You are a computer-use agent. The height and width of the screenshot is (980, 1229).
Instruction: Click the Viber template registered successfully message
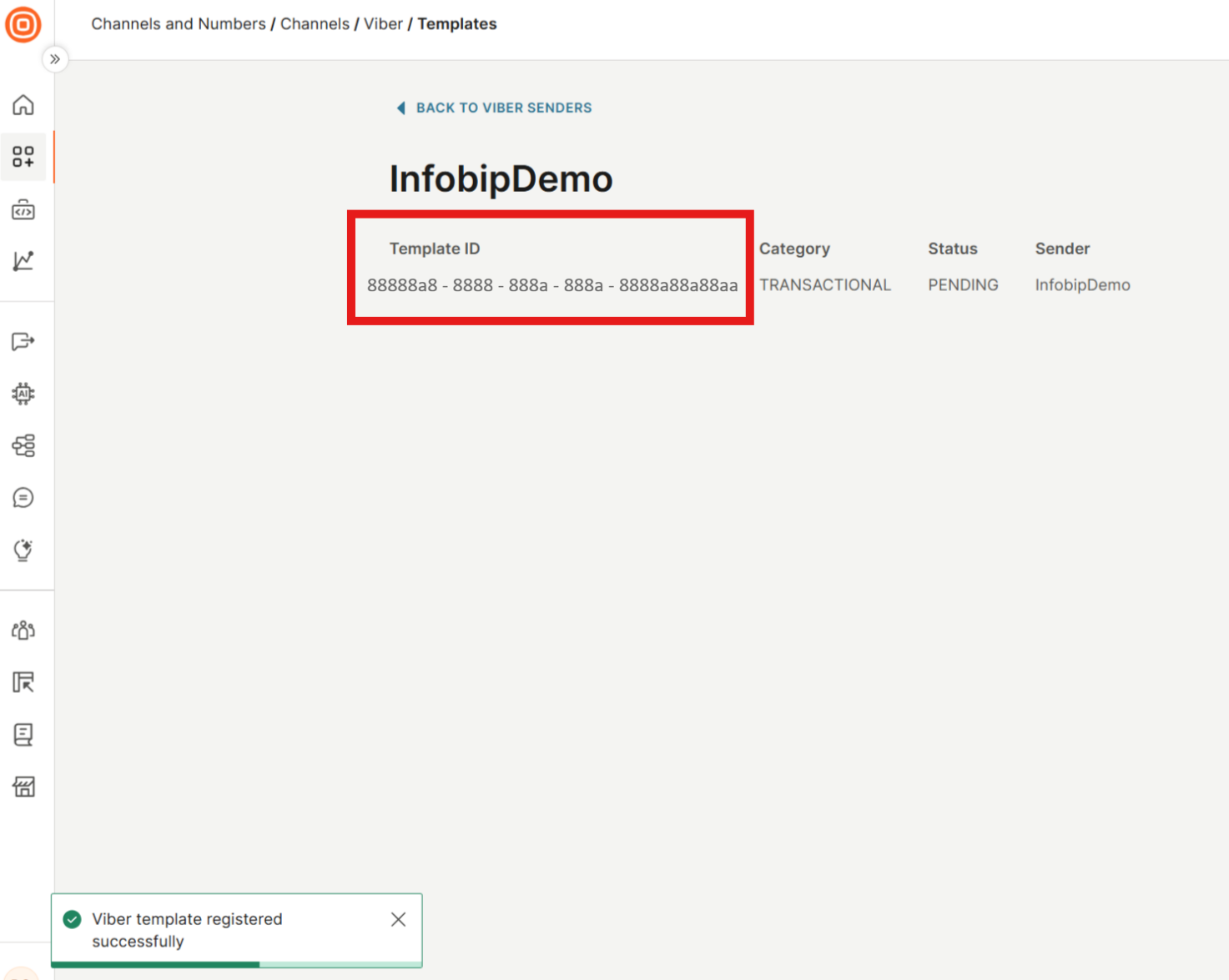187,930
